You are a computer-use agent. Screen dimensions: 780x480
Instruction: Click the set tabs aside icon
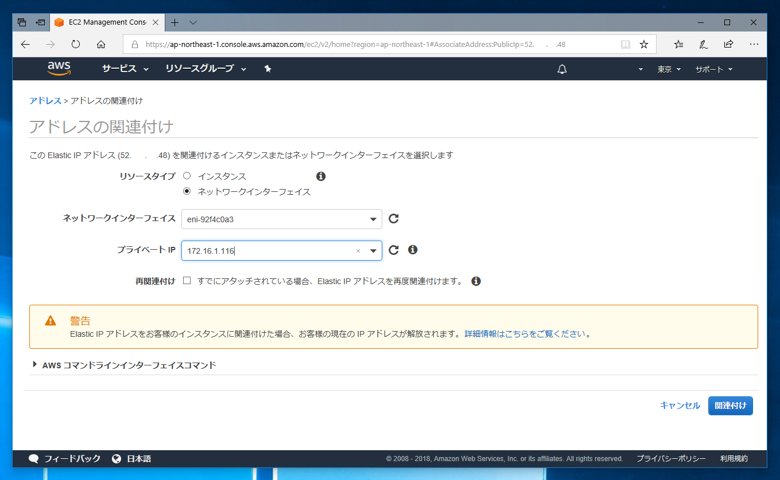click(40, 22)
